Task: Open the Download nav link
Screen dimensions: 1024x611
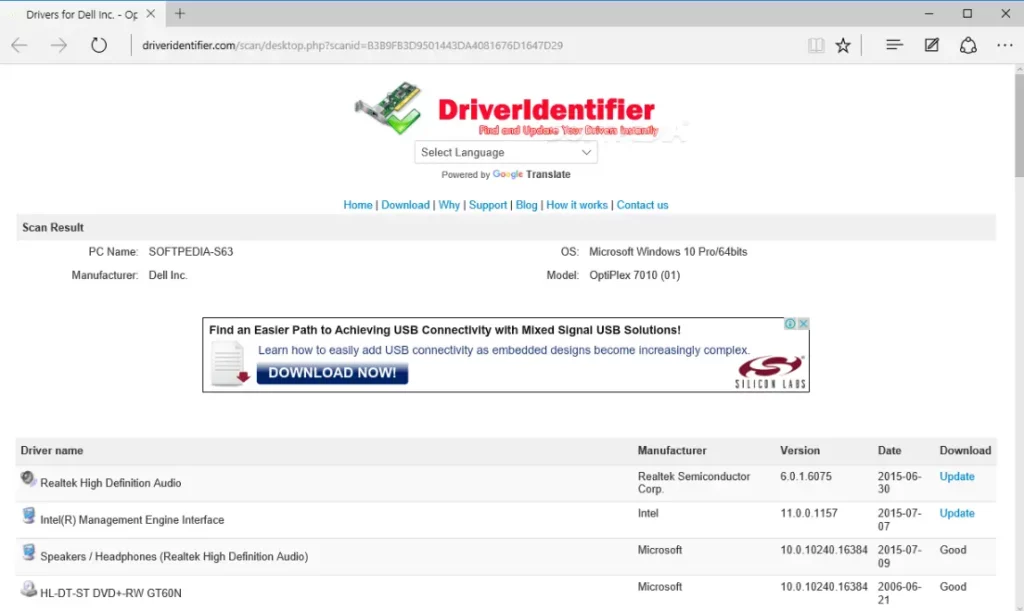Action: (405, 205)
